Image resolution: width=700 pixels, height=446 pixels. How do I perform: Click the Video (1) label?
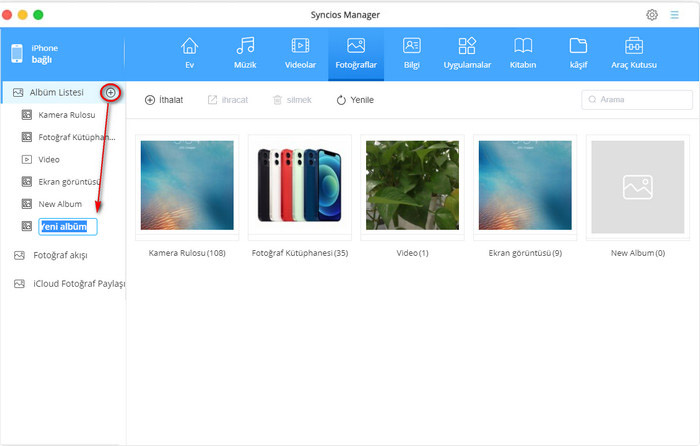coord(412,253)
